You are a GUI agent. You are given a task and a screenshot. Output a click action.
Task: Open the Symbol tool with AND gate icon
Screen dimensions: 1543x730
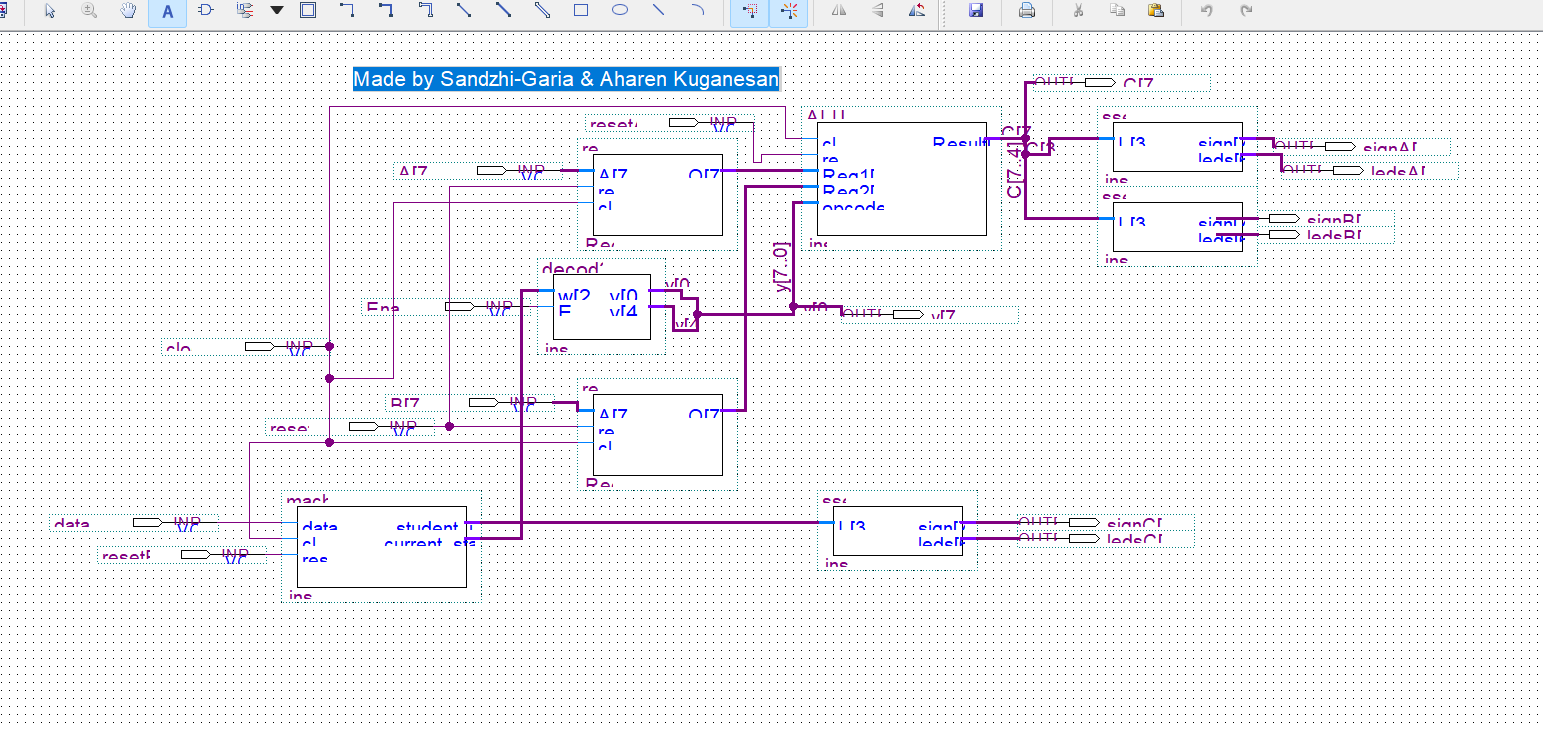206,11
